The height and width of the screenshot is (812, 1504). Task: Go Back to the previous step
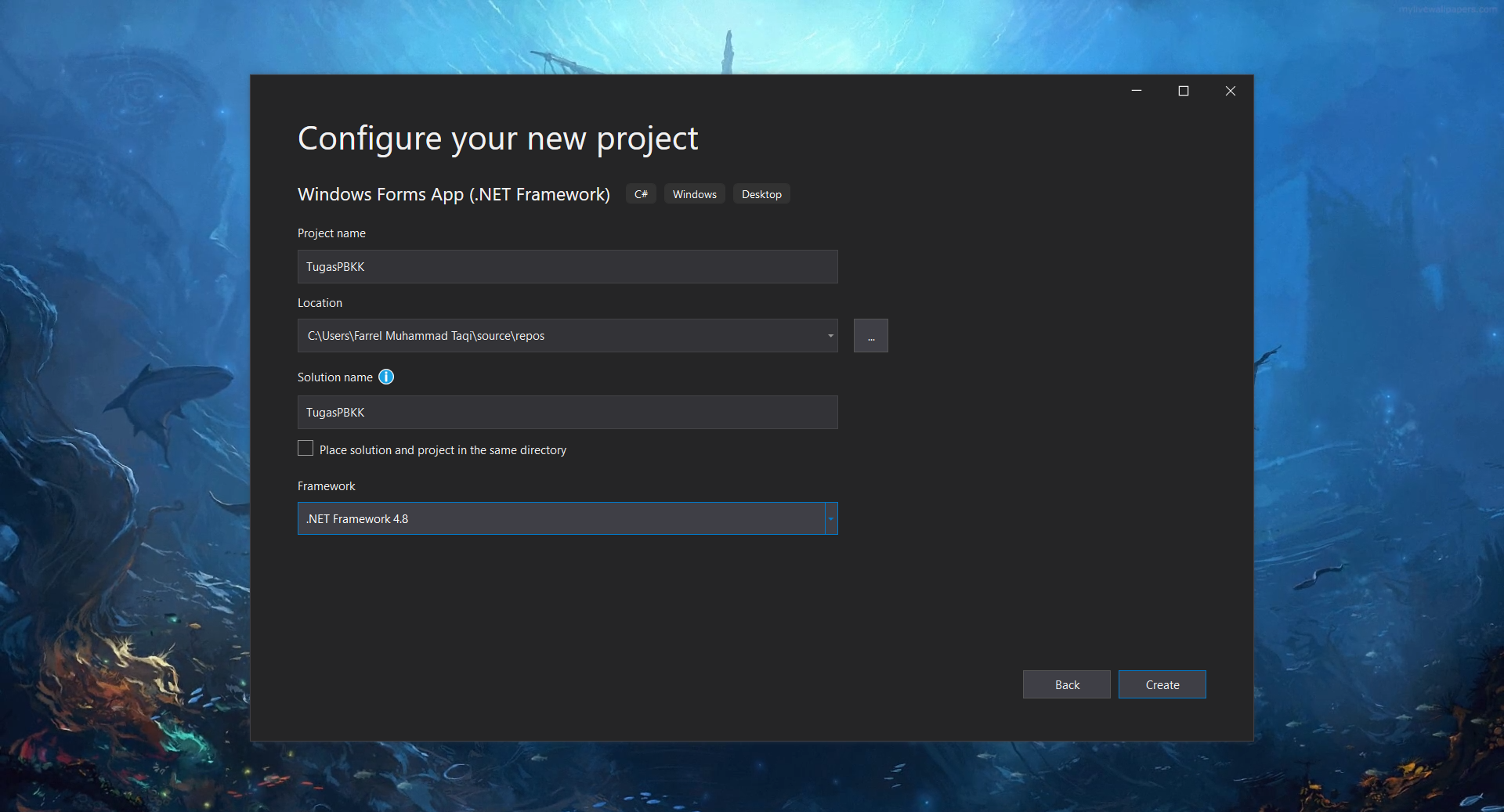tap(1067, 684)
